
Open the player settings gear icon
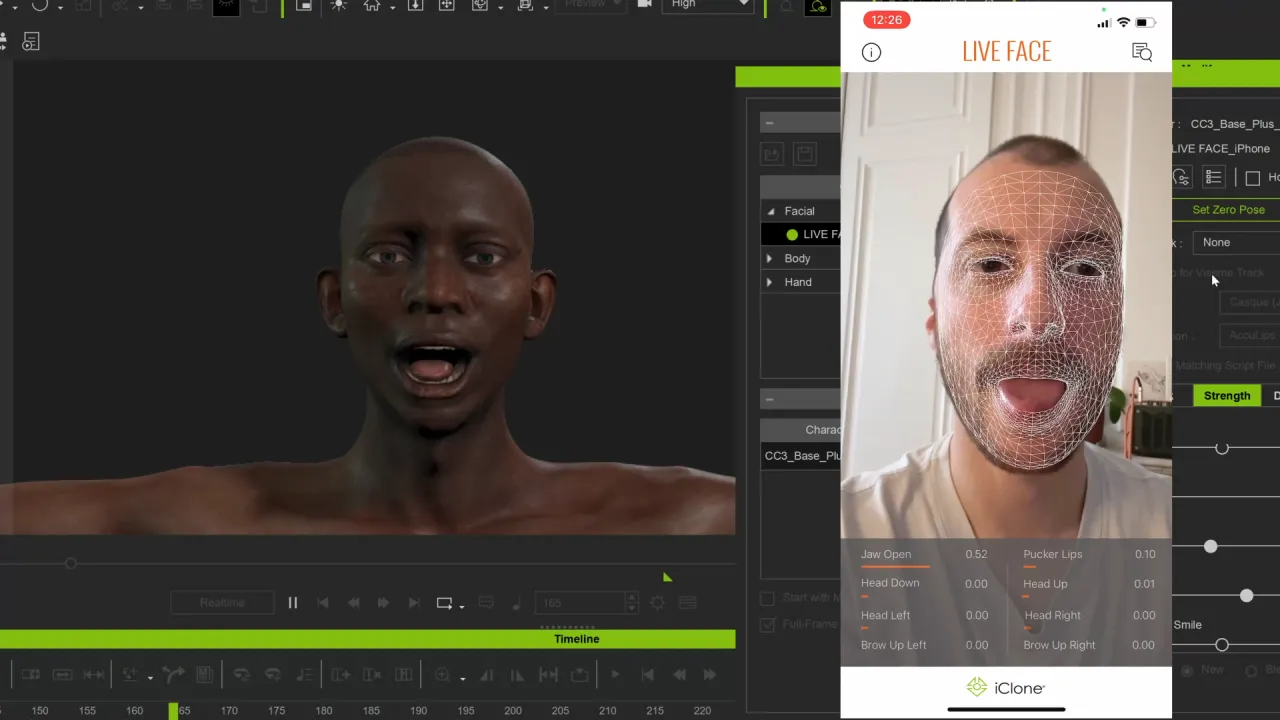pos(657,603)
